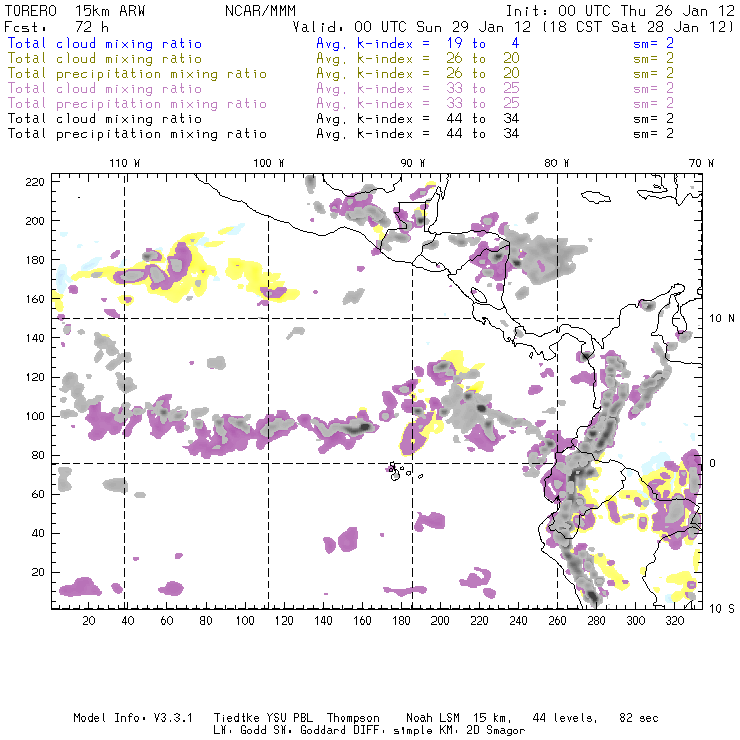Click the "YSU PBL" footer text

[x=290, y=718]
